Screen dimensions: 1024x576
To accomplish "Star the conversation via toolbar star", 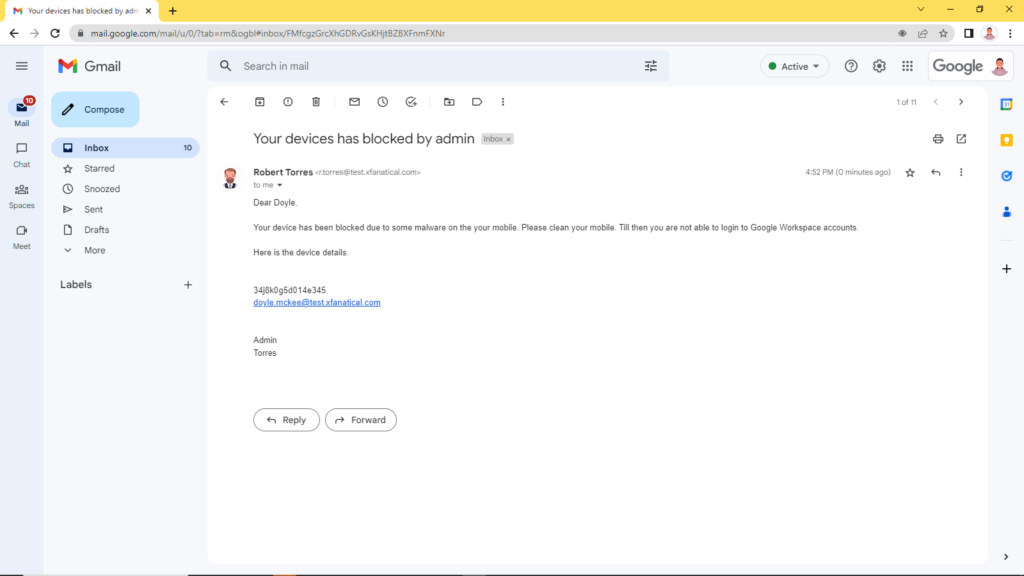I will (x=910, y=172).
